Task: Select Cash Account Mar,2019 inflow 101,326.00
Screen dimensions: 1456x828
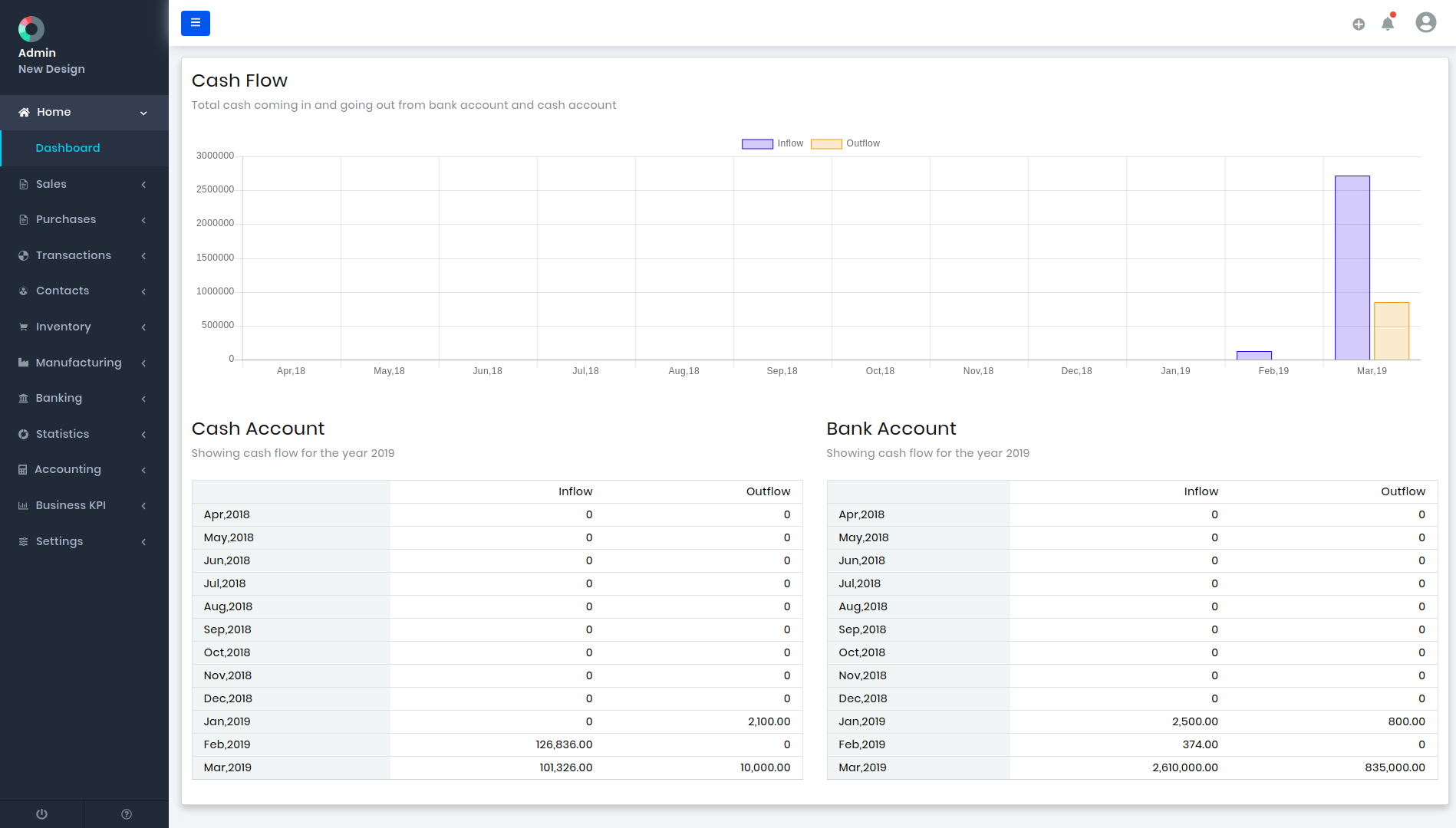Action: (566, 767)
